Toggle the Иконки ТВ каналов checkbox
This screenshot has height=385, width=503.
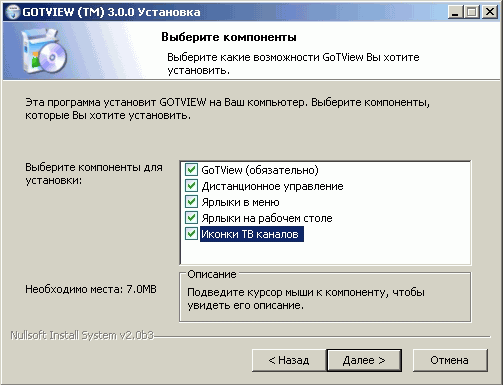(x=191, y=234)
